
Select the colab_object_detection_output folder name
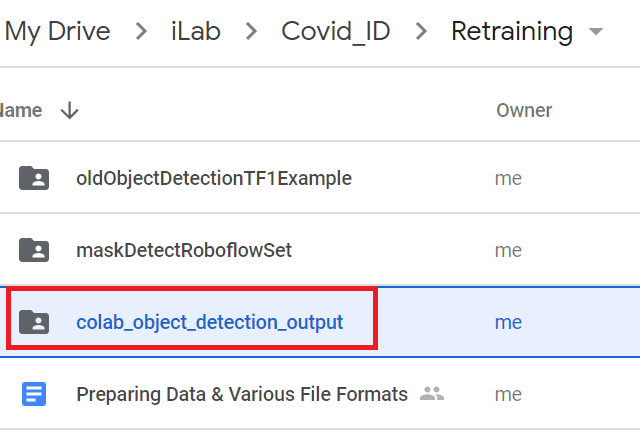(x=210, y=322)
